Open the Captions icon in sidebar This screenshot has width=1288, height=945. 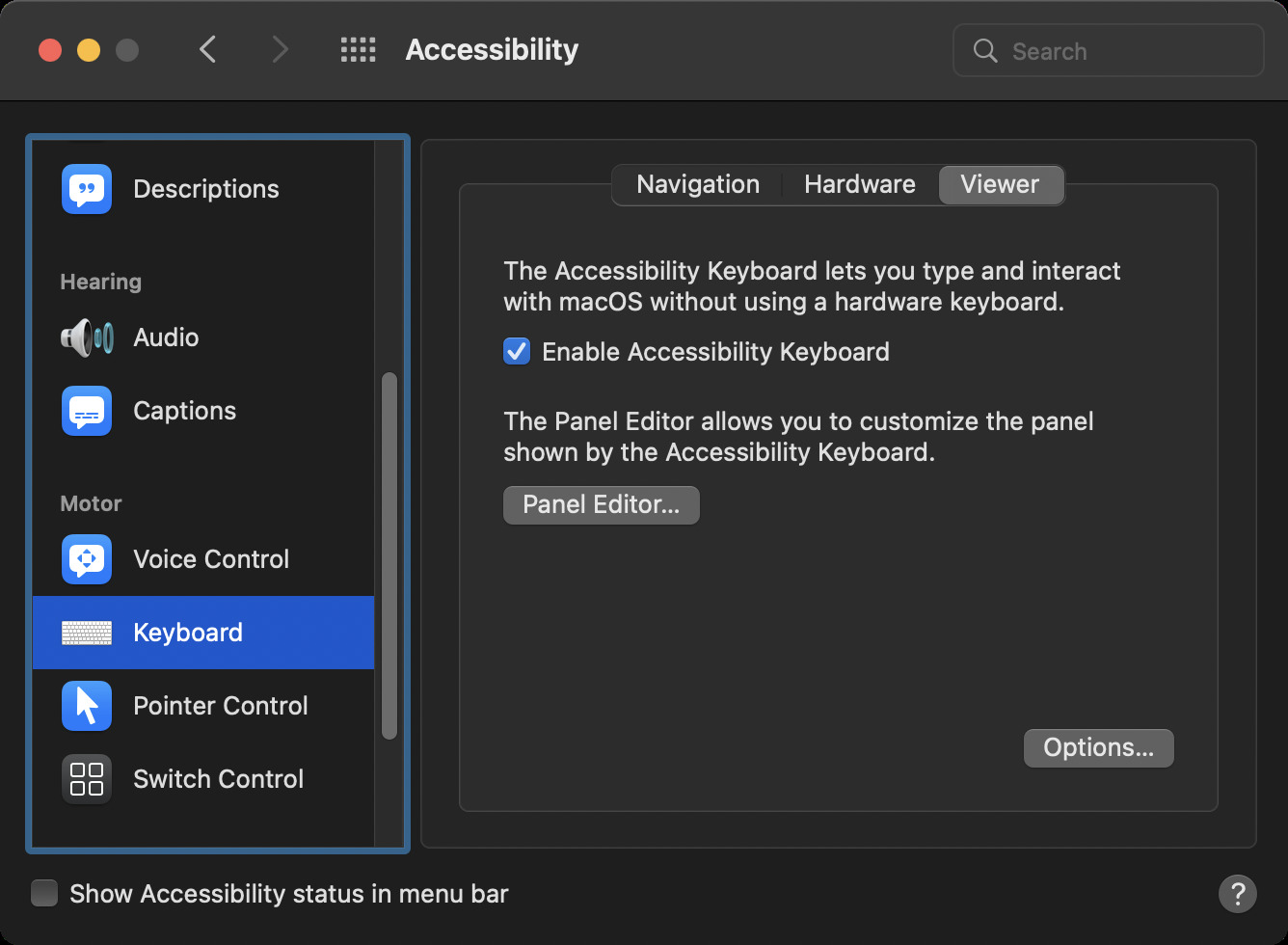[x=87, y=411]
